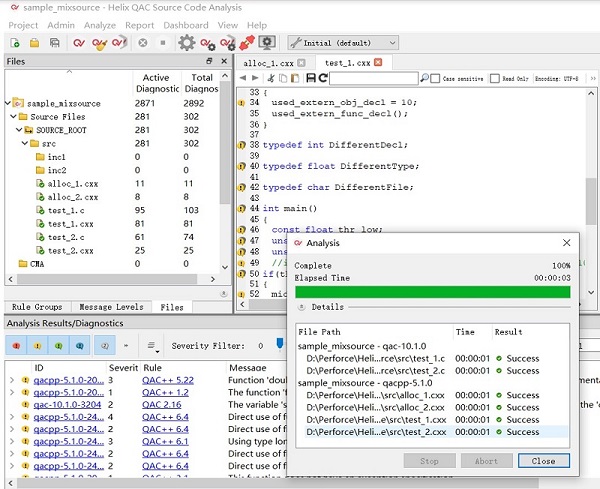This screenshot has height=489, width=600.
Task: Click the paste icon in editor toolbar
Action: click(295, 78)
